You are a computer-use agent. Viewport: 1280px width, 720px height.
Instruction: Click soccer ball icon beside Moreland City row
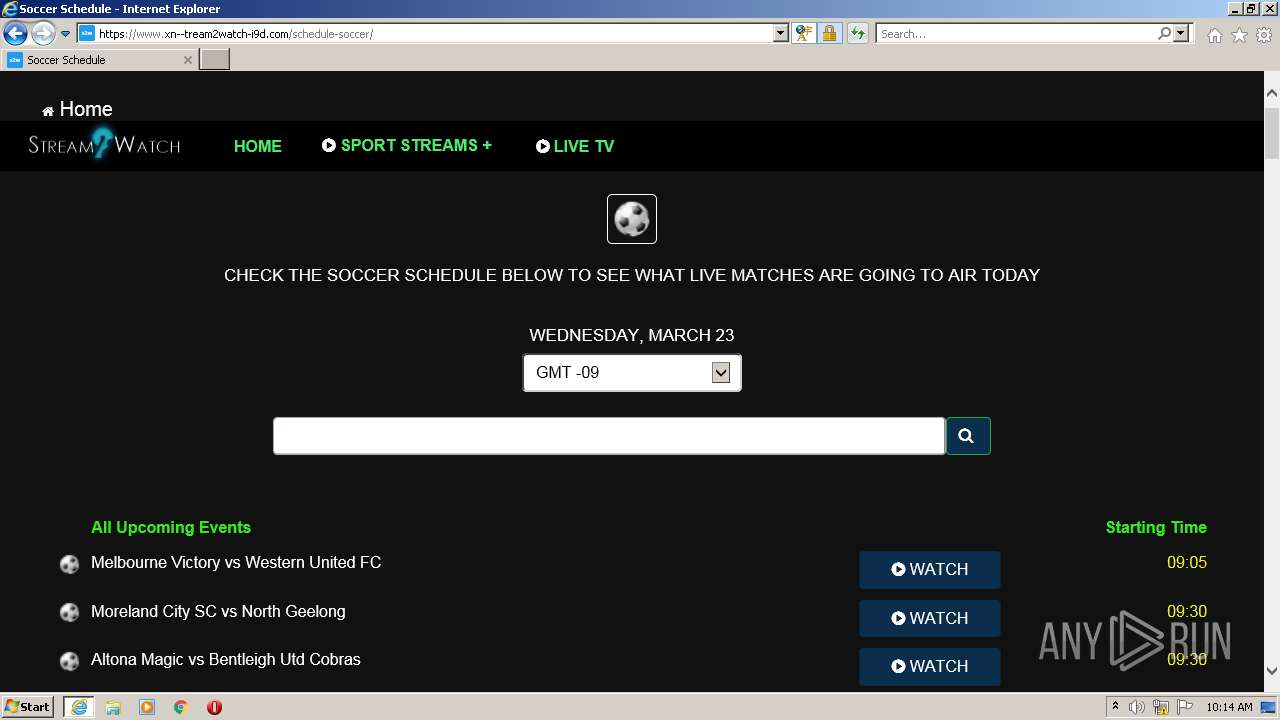coord(69,612)
